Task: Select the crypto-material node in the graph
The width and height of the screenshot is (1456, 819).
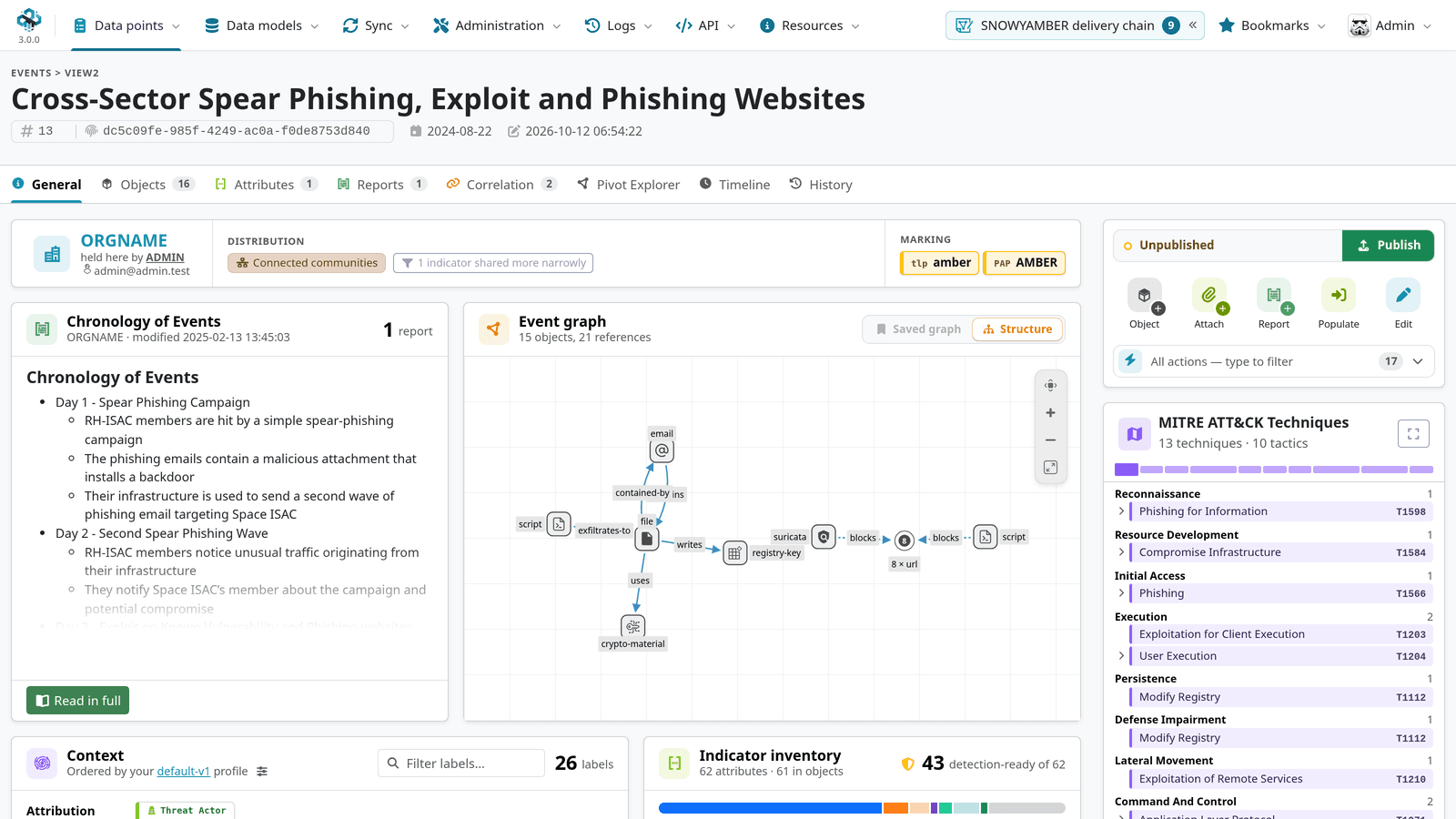Action: coord(633,626)
